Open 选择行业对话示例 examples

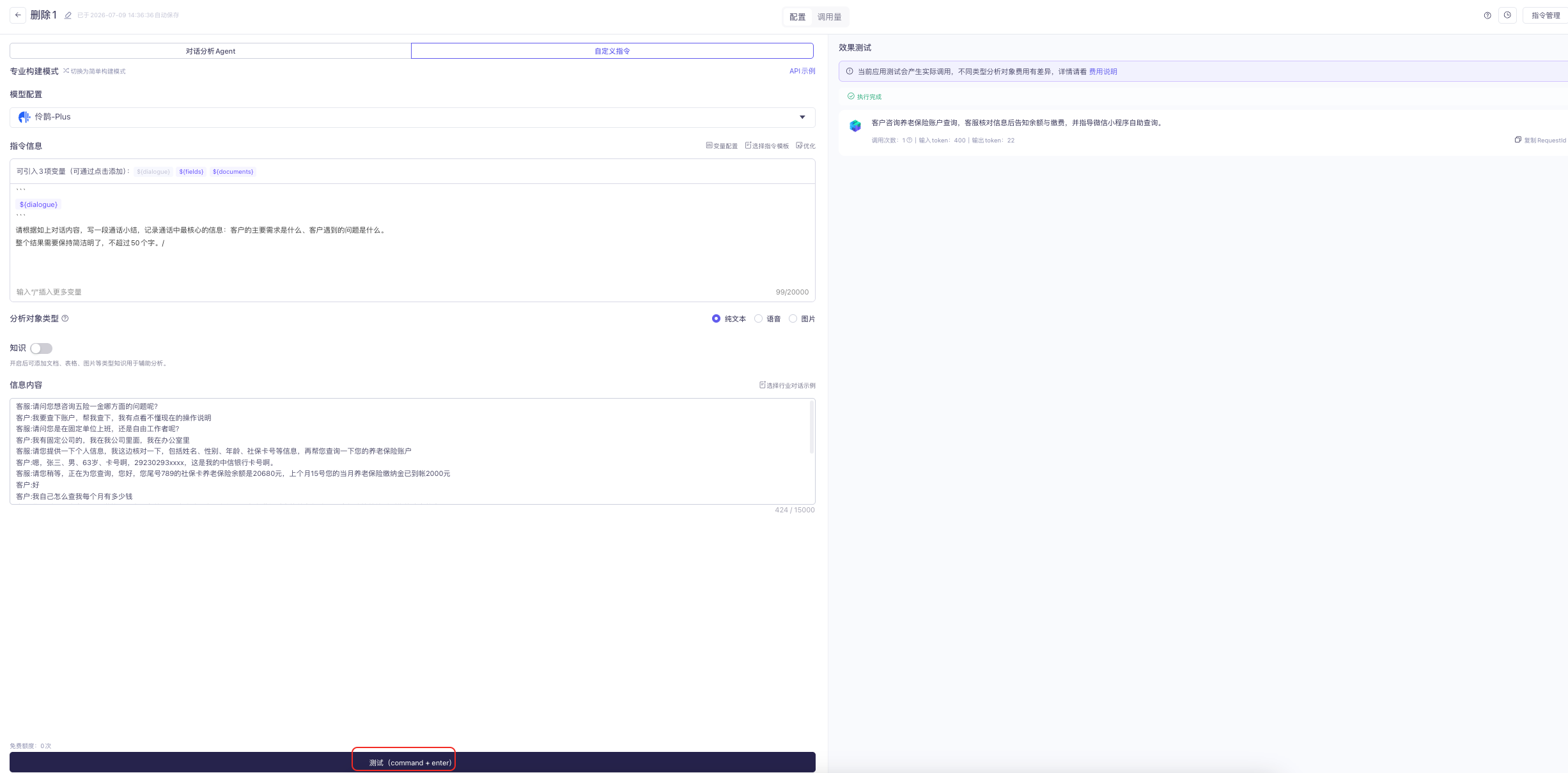click(x=787, y=385)
